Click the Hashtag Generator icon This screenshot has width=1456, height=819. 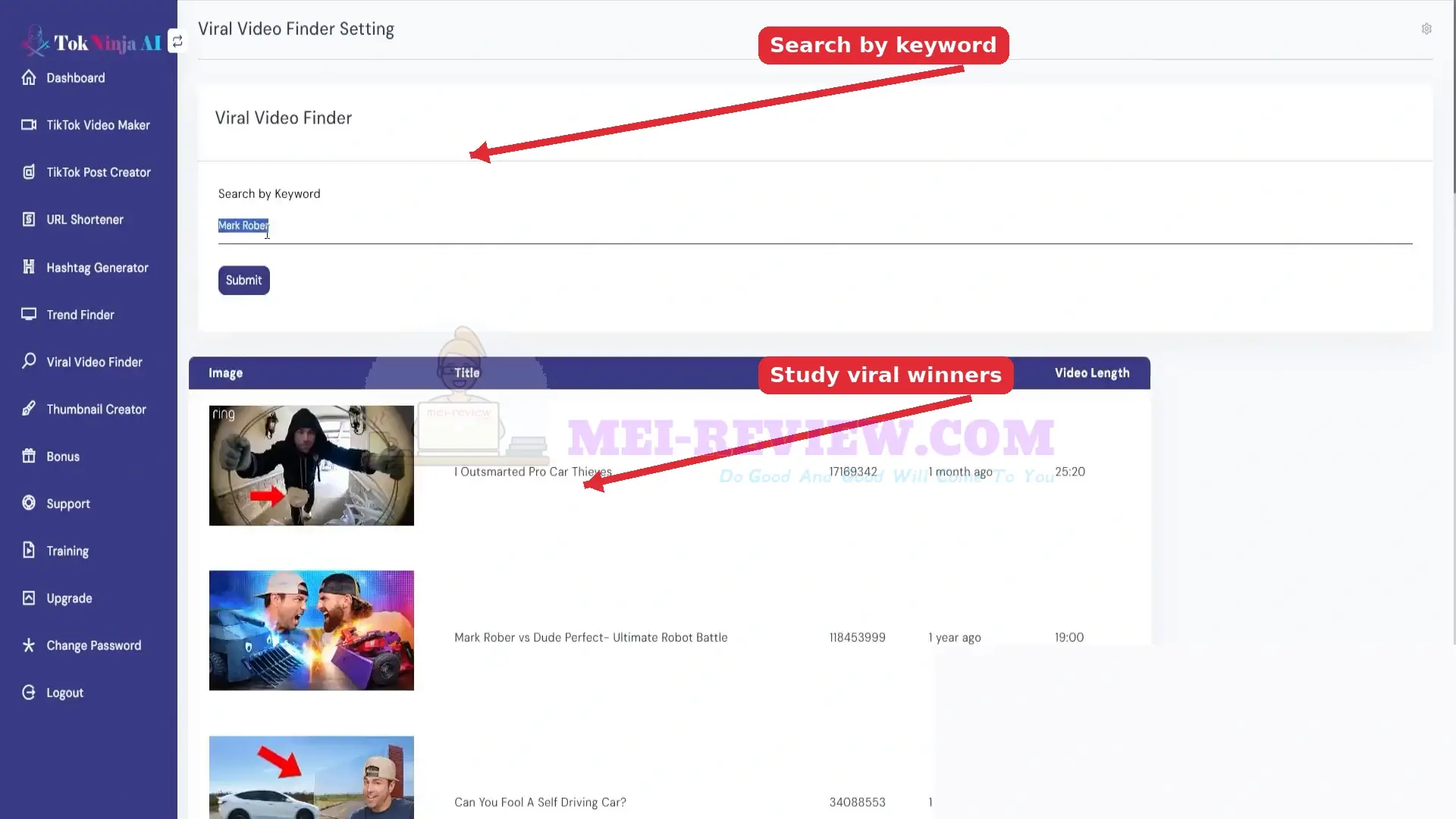click(29, 267)
